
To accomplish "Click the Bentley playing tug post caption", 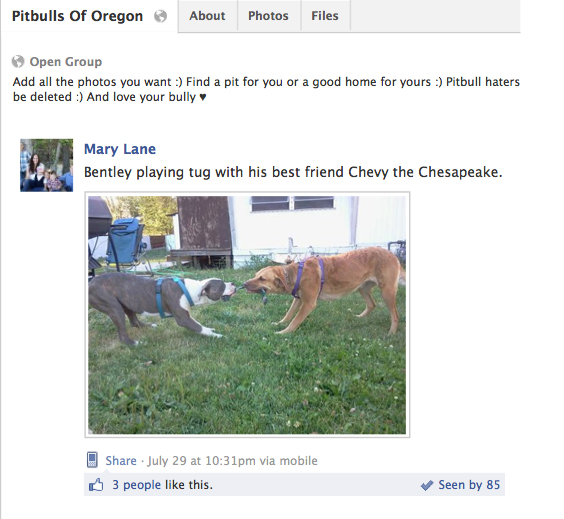I will coord(293,172).
